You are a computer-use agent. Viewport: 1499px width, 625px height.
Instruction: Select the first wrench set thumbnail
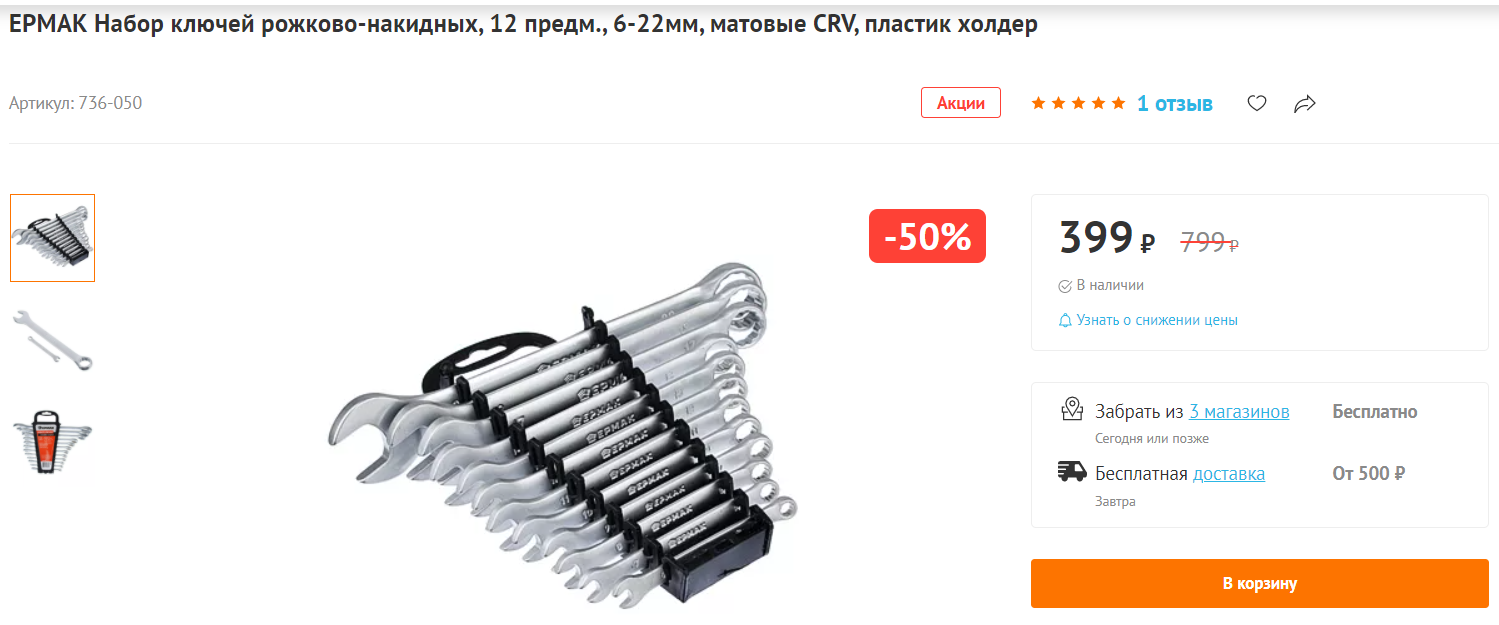(x=53, y=238)
